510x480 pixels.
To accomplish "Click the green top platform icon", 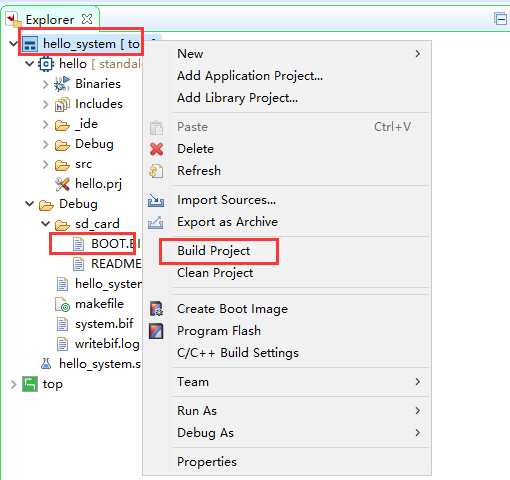I will (x=30, y=384).
